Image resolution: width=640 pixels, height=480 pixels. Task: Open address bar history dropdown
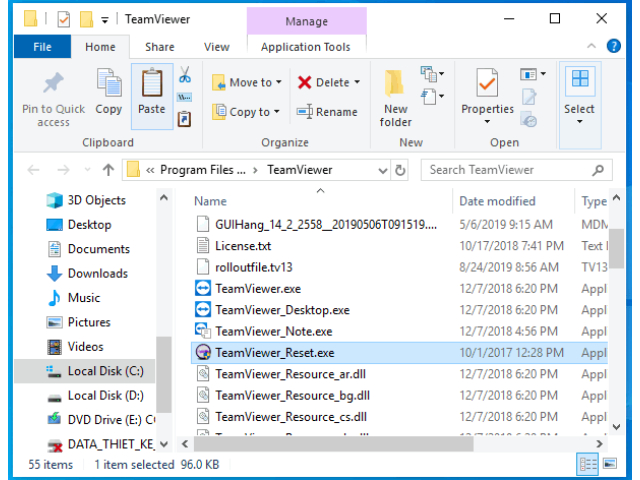(x=382, y=170)
